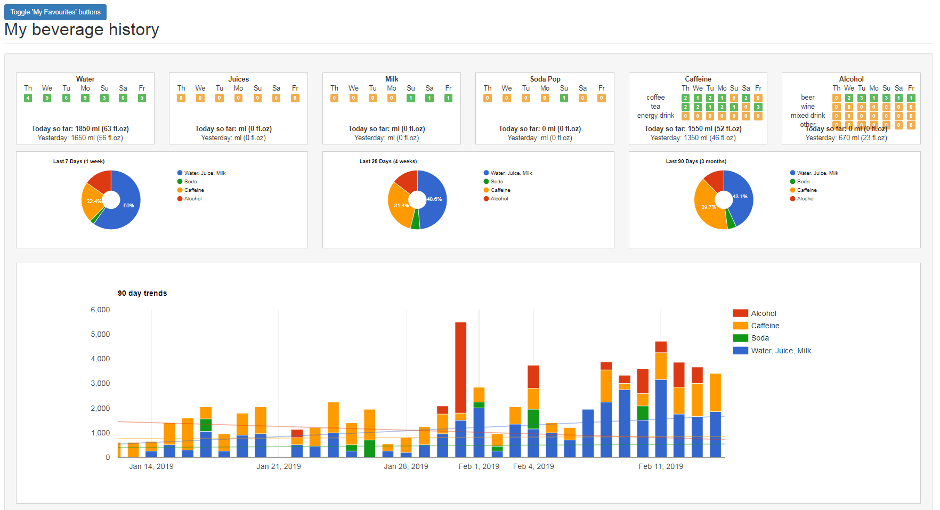Click the Water card Monday count badge
940x510 pixels.
(85, 98)
